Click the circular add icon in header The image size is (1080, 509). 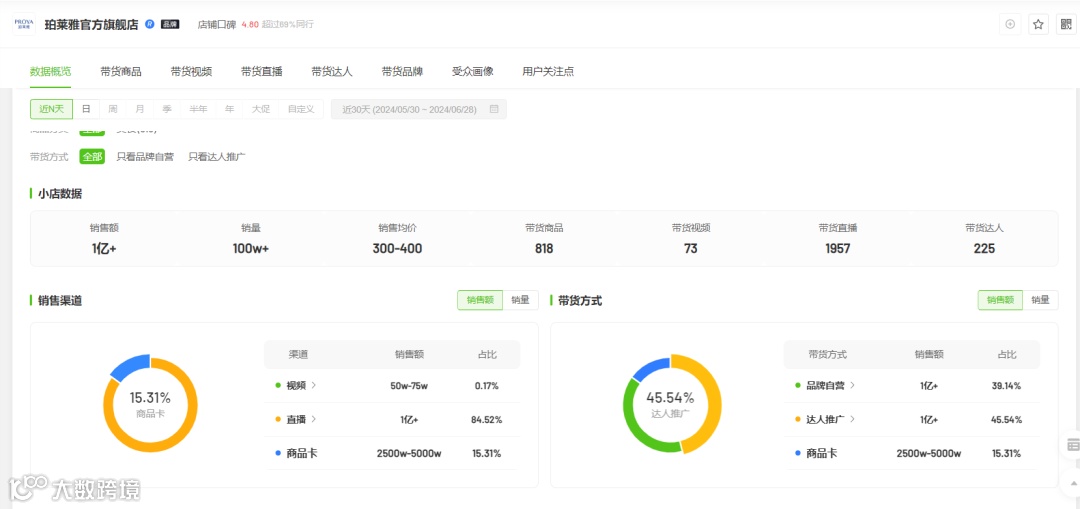[1010, 24]
